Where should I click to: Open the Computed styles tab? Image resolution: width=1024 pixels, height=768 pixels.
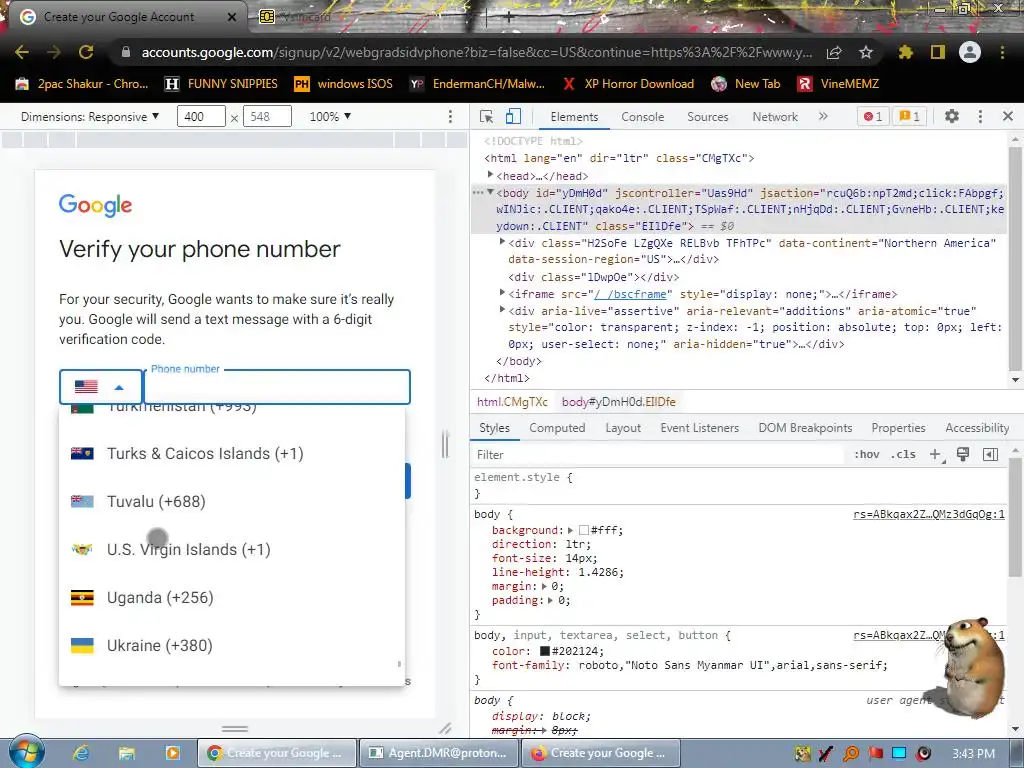(x=557, y=428)
